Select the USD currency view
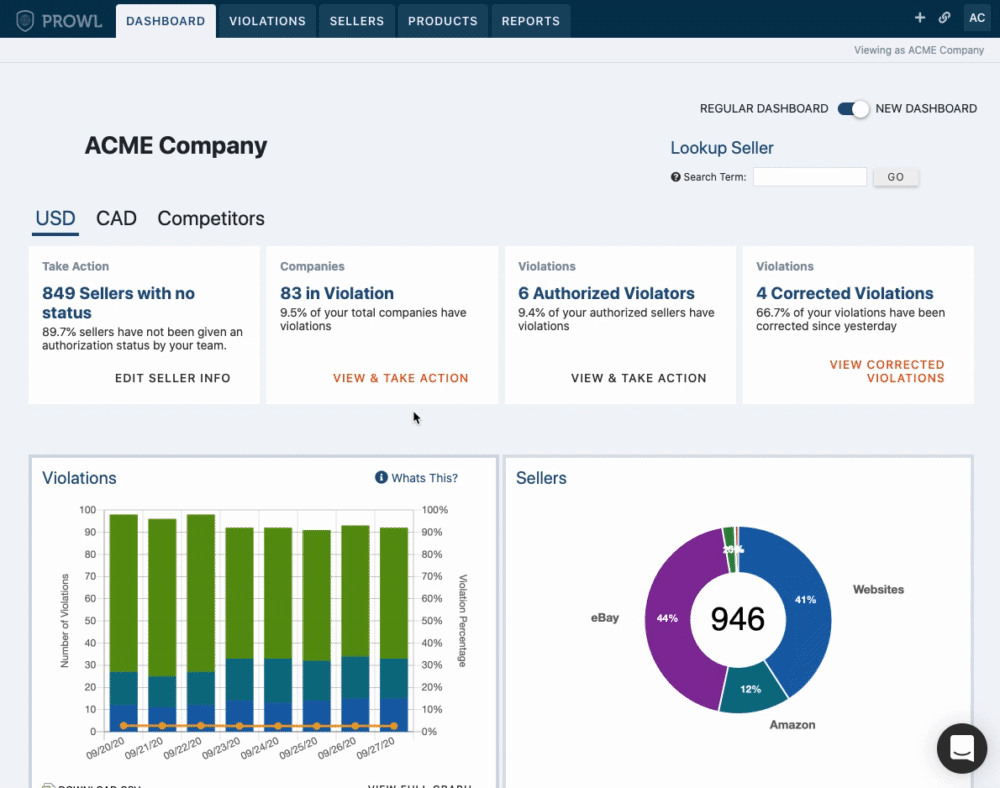The image size is (1000, 788). tap(55, 218)
